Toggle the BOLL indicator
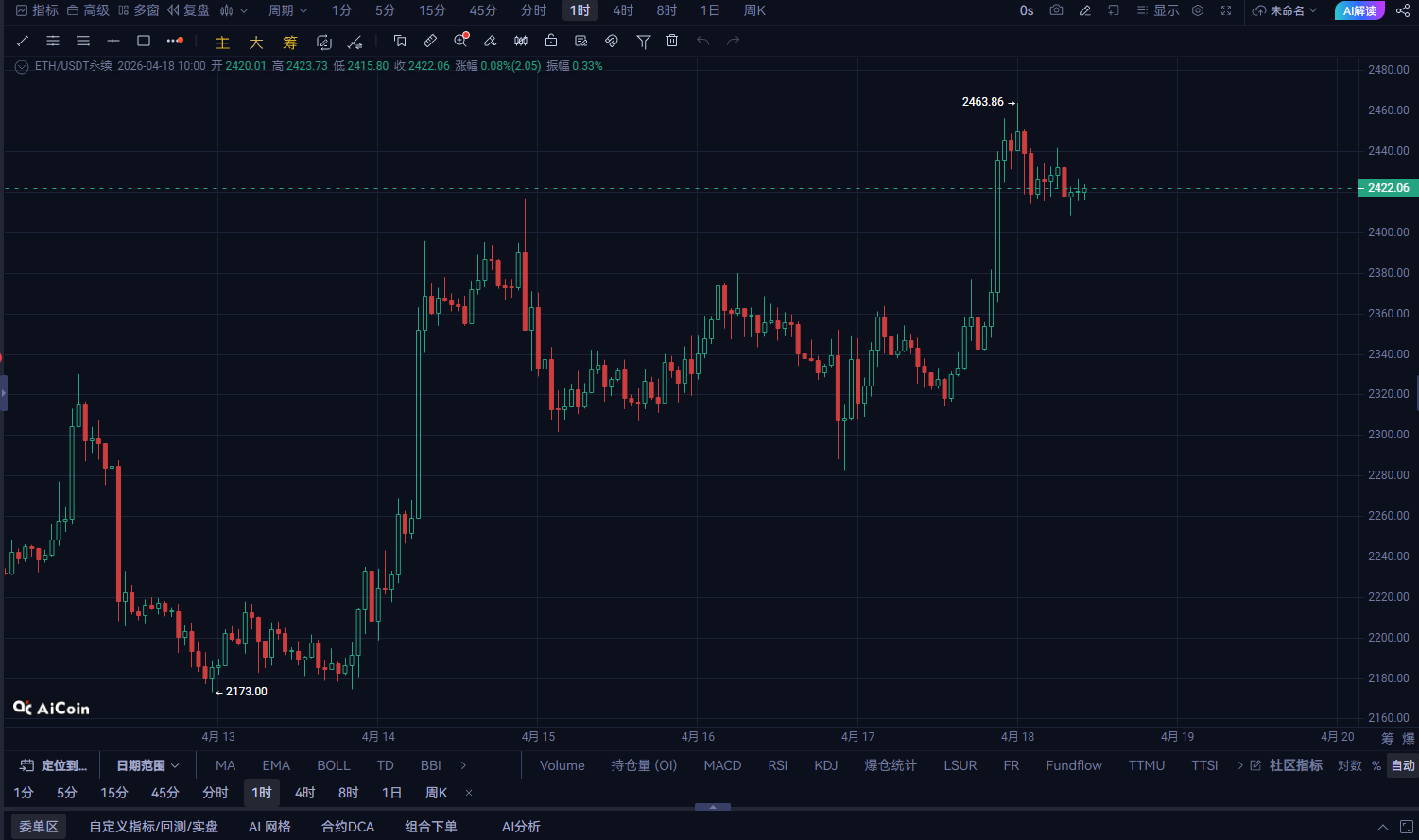Image resolution: width=1419 pixels, height=840 pixels. tap(334, 765)
